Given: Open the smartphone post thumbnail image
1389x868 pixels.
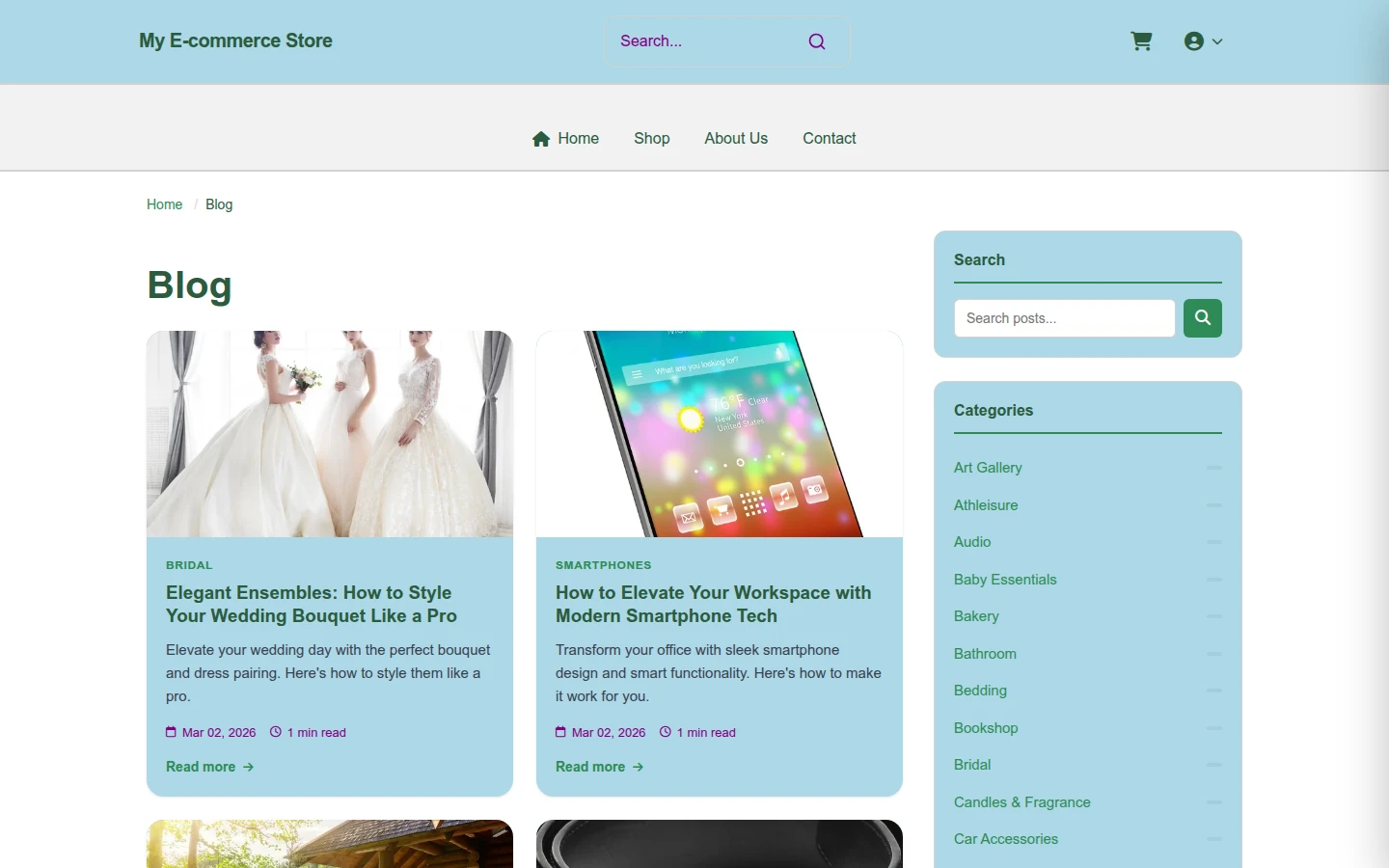Looking at the screenshot, I should [720, 434].
